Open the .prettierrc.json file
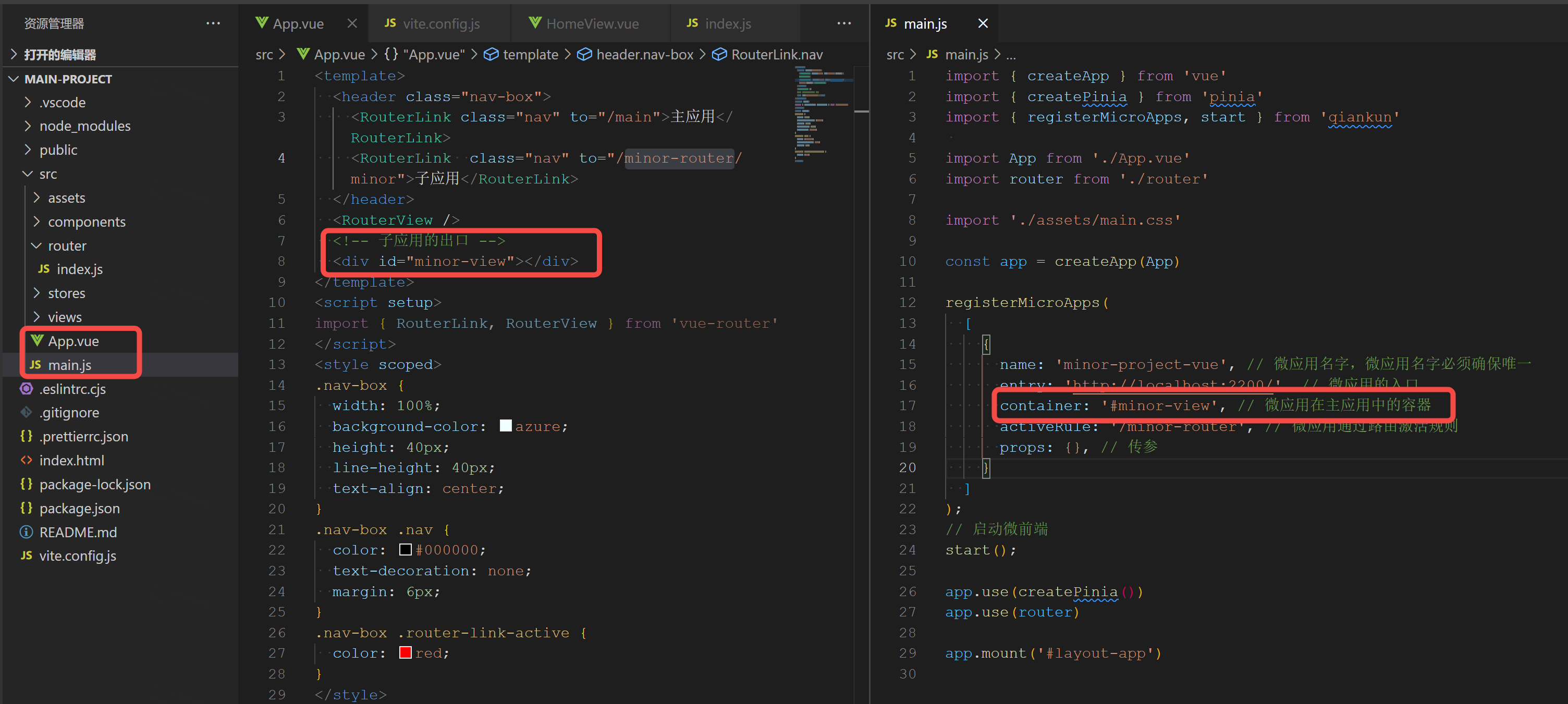The image size is (1568, 704). coord(120,436)
